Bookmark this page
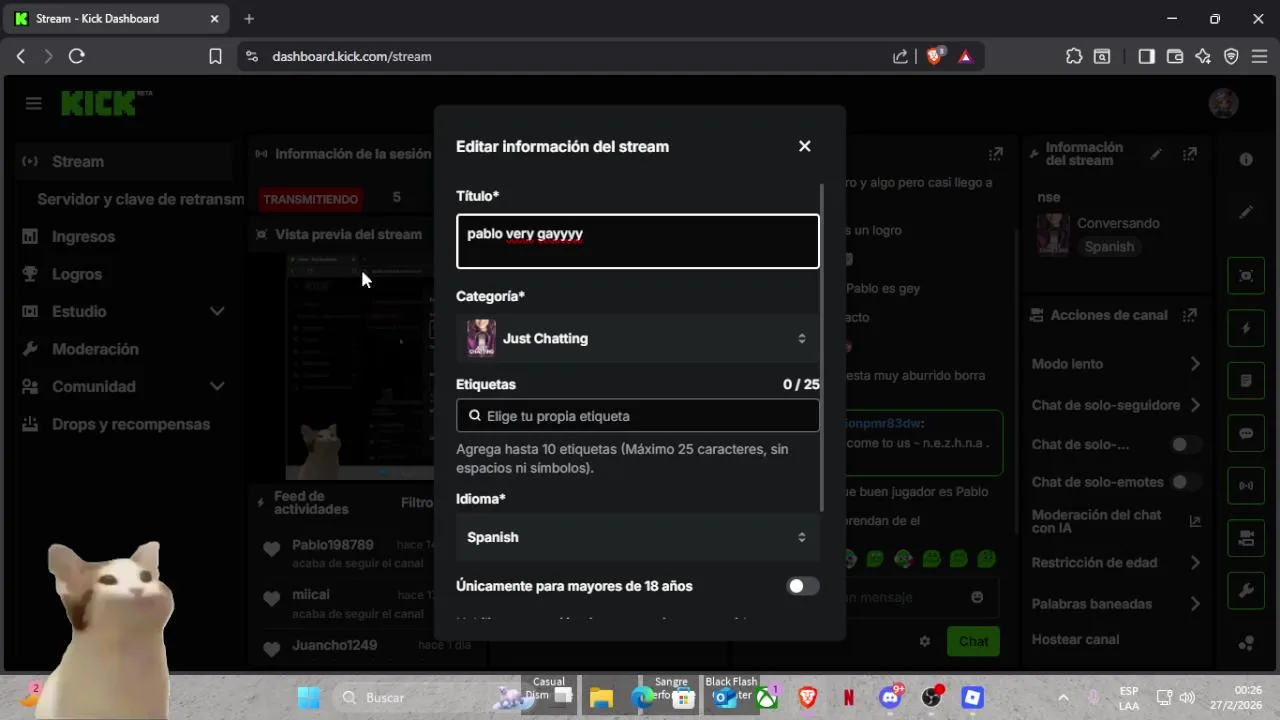1280x720 pixels. pos(215,56)
